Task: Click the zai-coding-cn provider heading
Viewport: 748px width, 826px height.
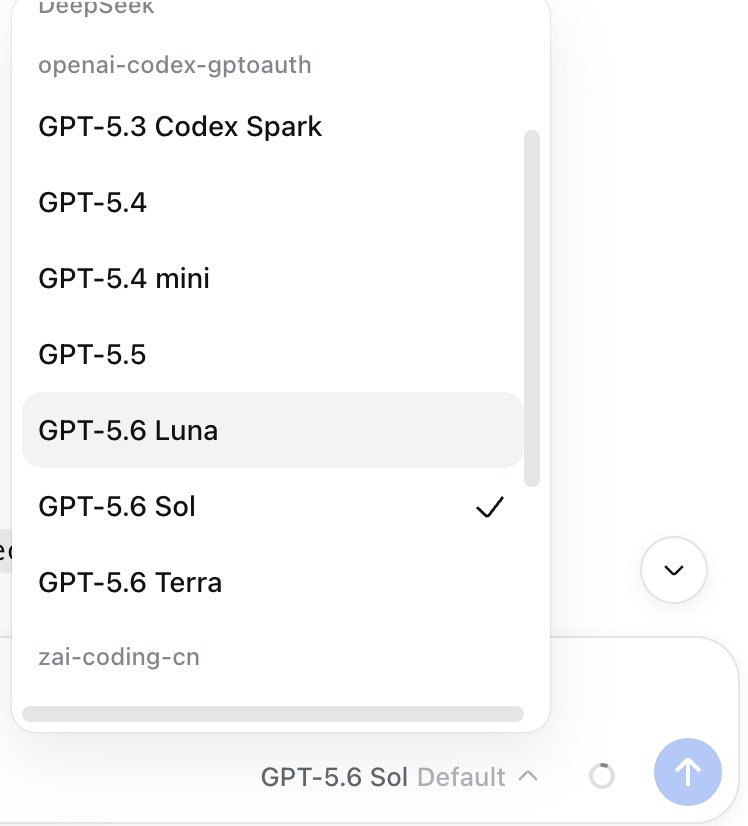Action: [119, 657]
